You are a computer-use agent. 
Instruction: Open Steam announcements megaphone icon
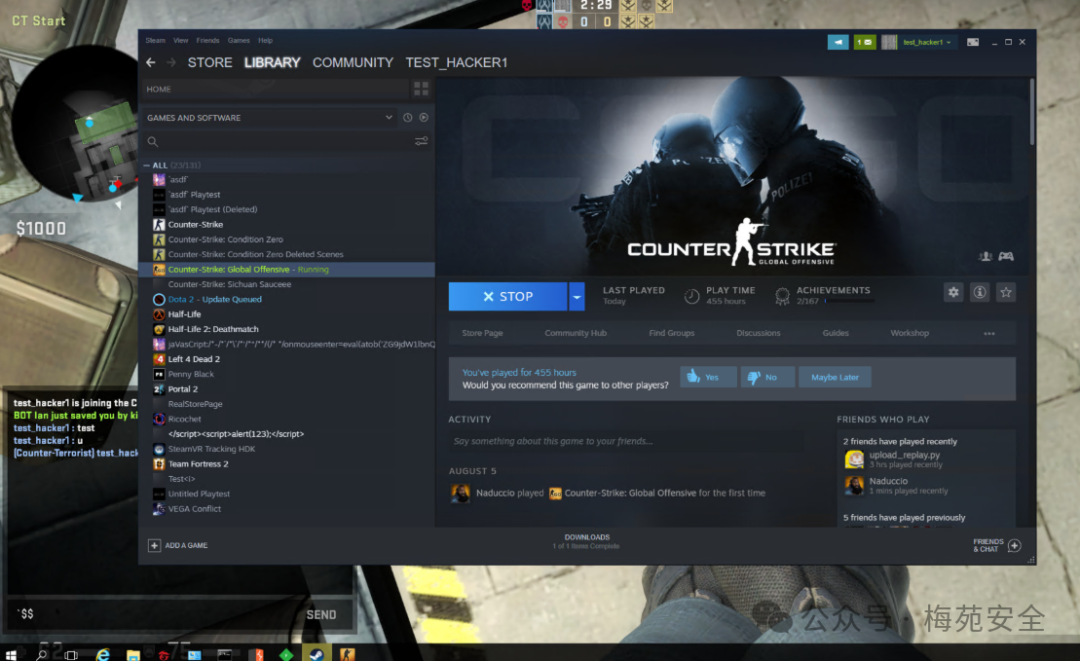838,42
